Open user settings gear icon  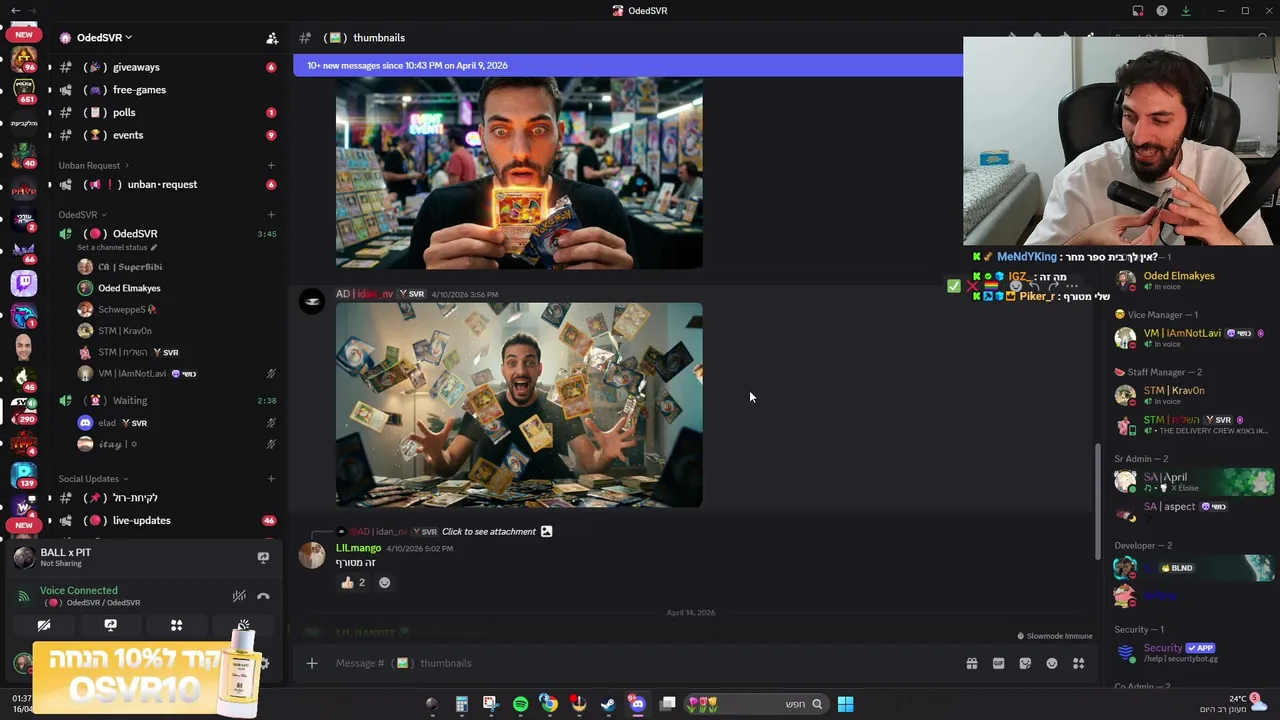265,663
